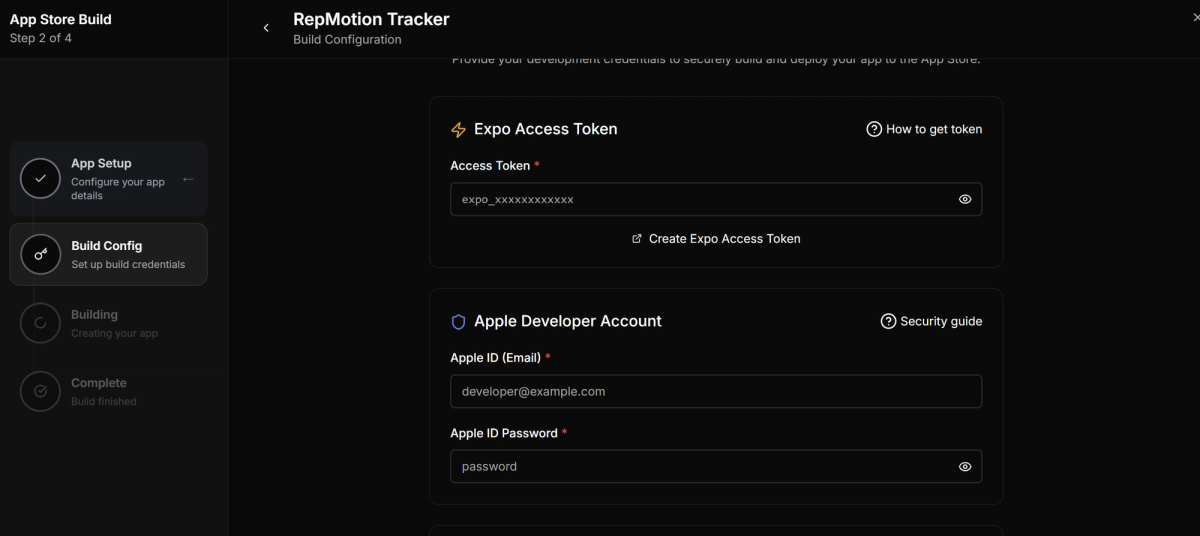Click the left arrow next to App Setup

point(188,179)
